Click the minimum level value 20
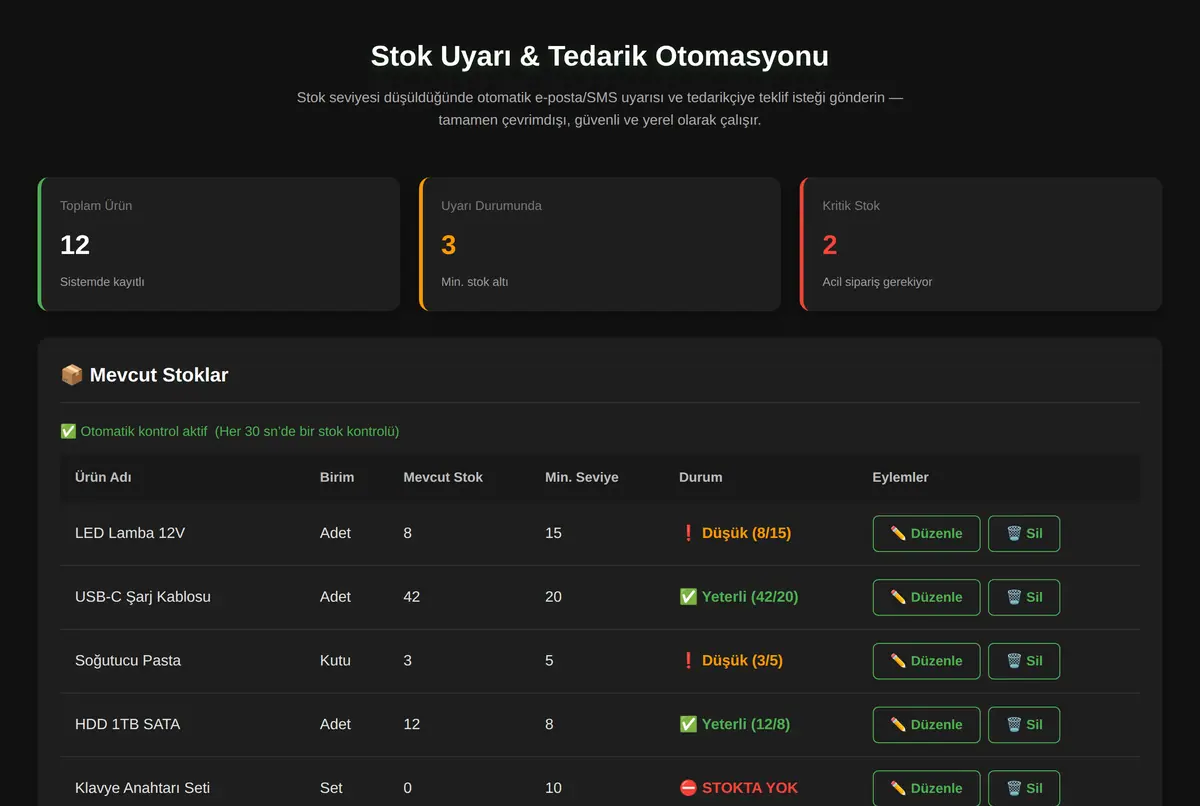Screen dimensions: 1200x806 553,597
